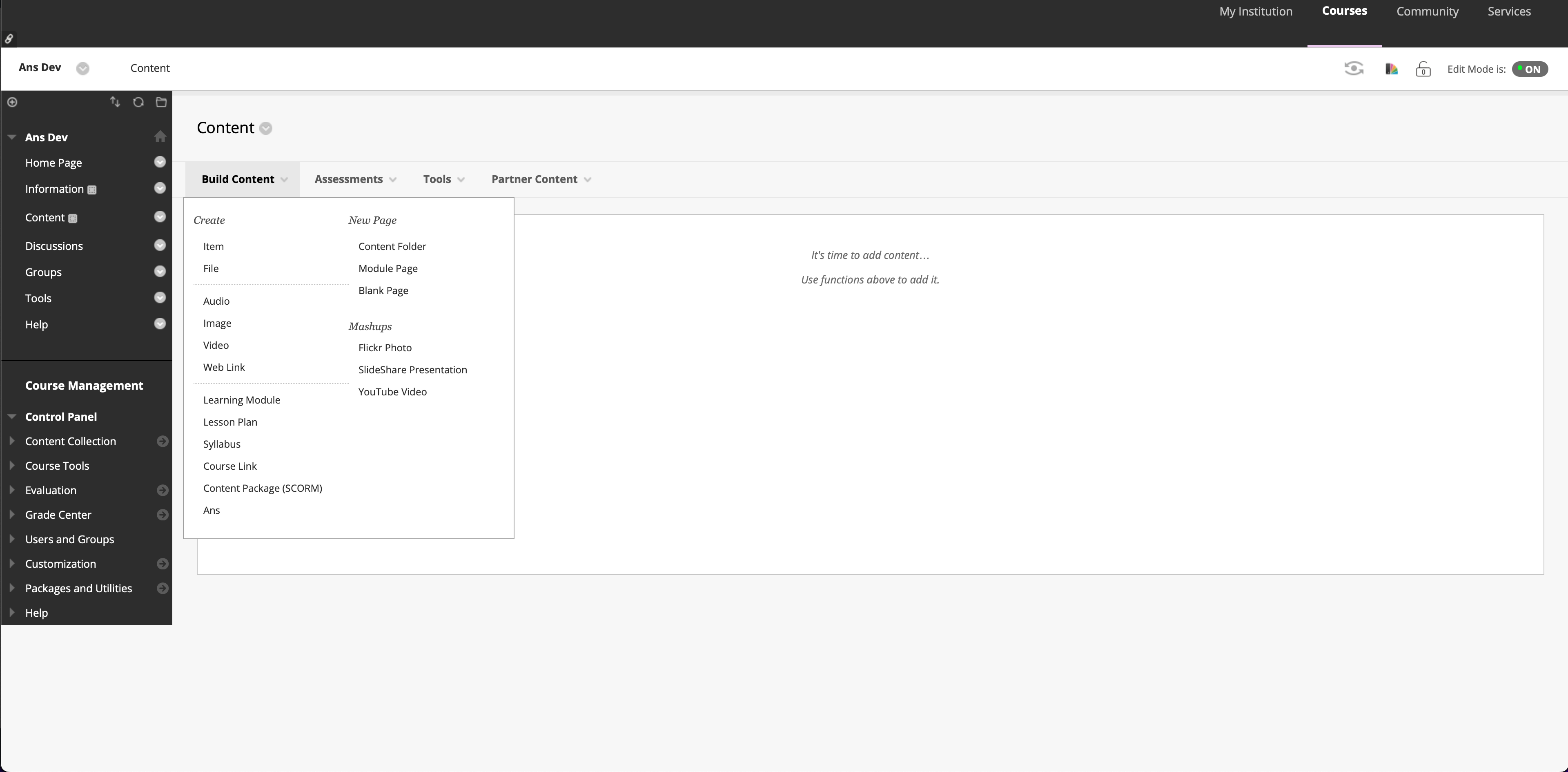Select Ans from Build Content menu

211,510
